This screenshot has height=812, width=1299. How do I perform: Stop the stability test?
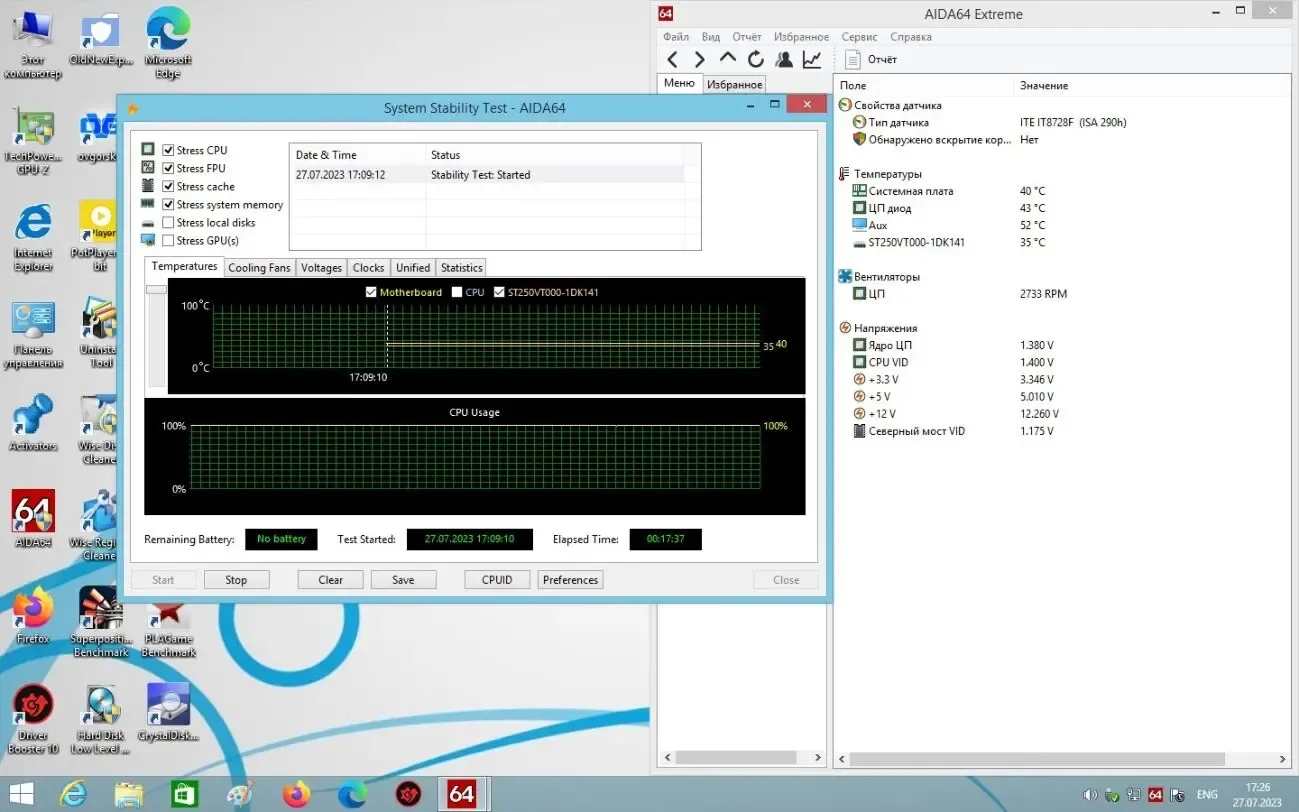236,579
